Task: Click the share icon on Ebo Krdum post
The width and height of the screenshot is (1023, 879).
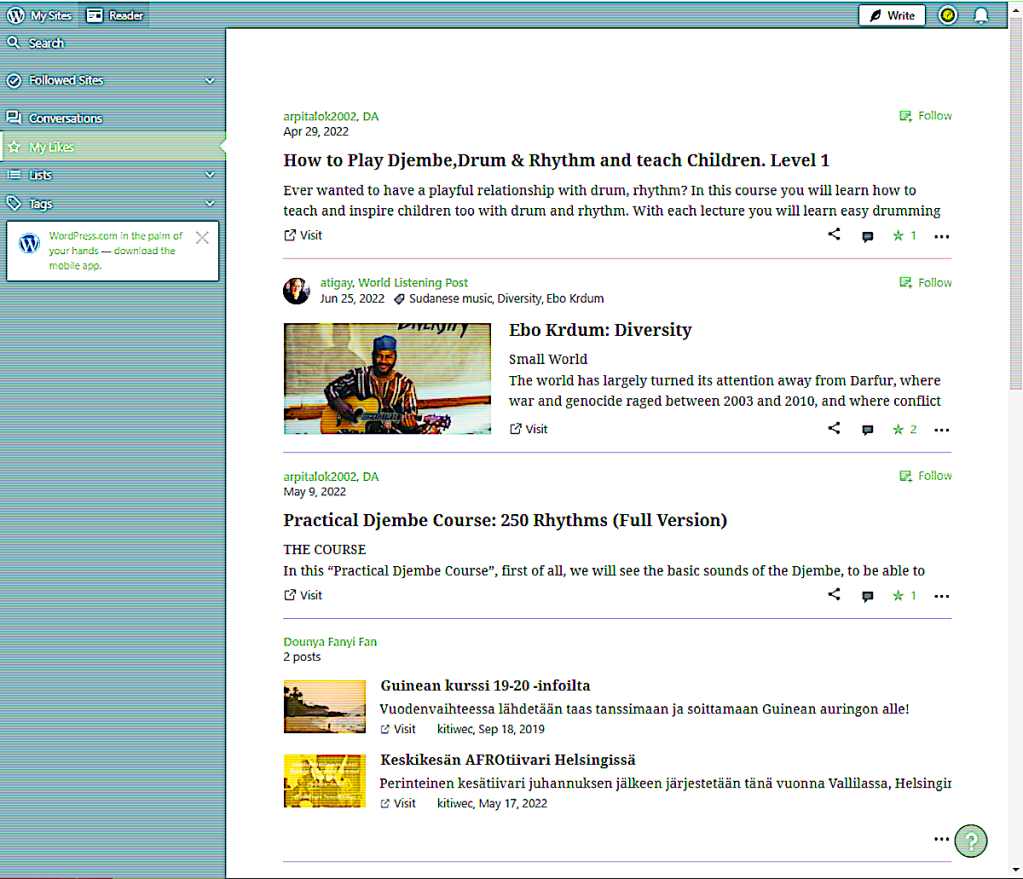Action: click(834, 429)
